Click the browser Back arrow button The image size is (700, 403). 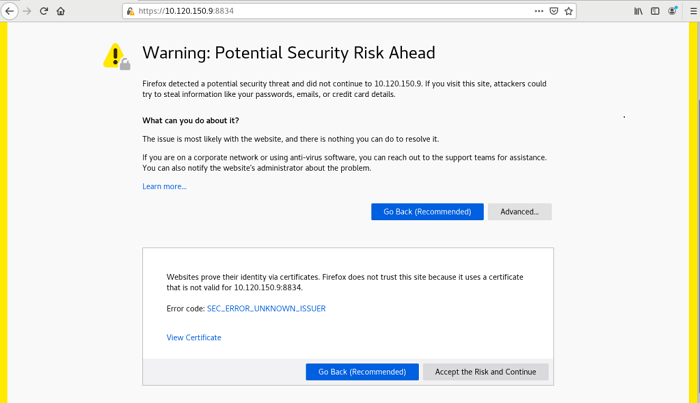[x=10, y=11]
